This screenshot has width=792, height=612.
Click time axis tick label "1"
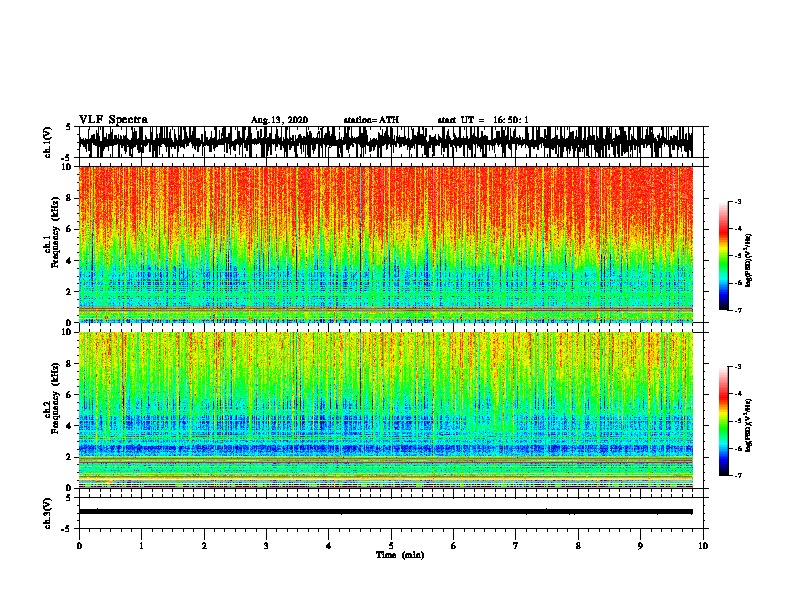click(x=141, y=546)
